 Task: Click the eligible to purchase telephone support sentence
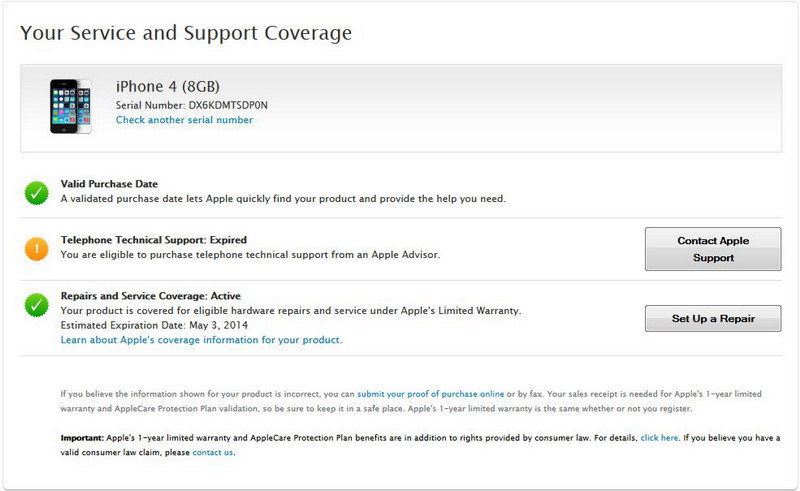(250, 255)
